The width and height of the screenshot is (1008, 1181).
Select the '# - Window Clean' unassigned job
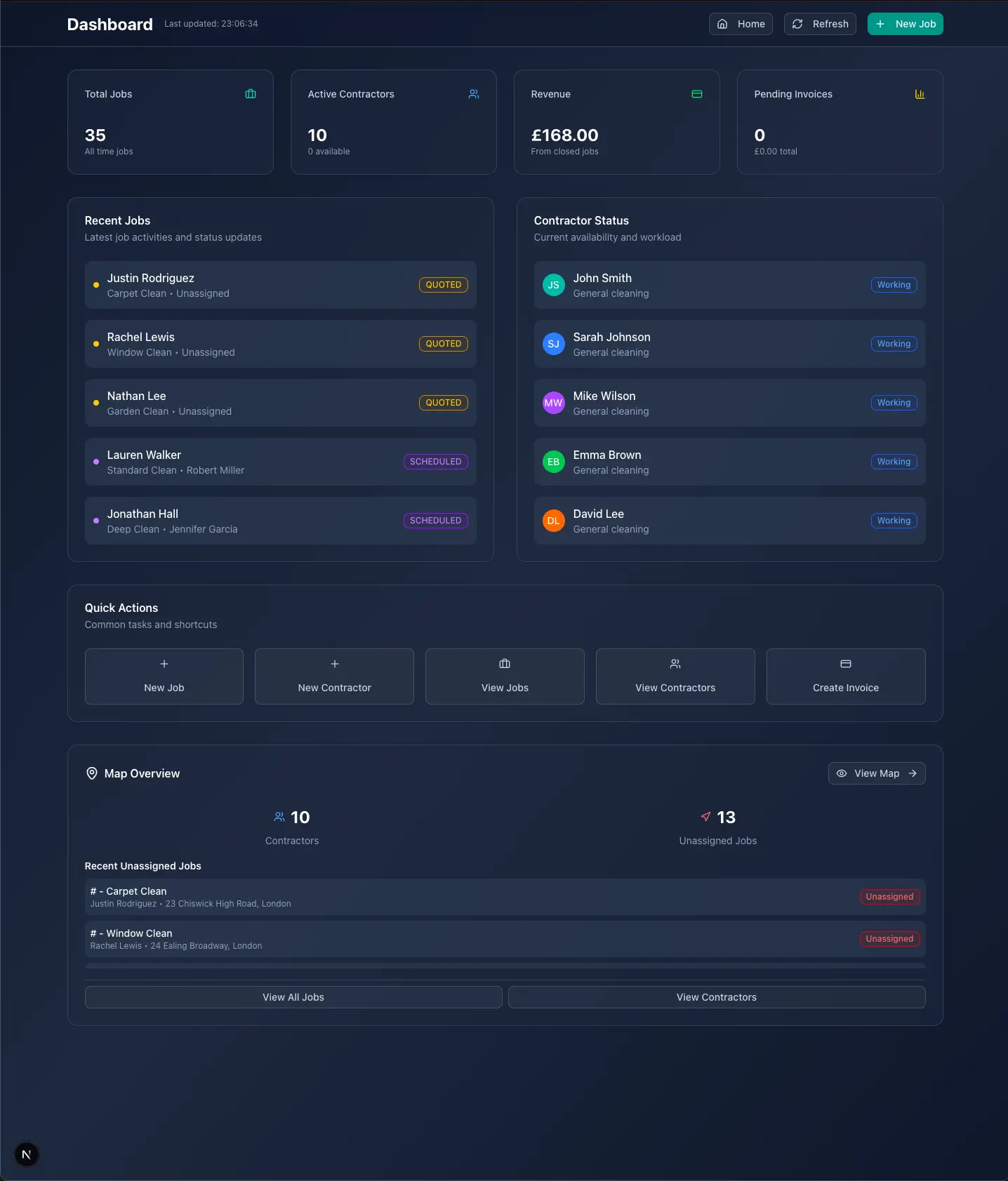505,939
